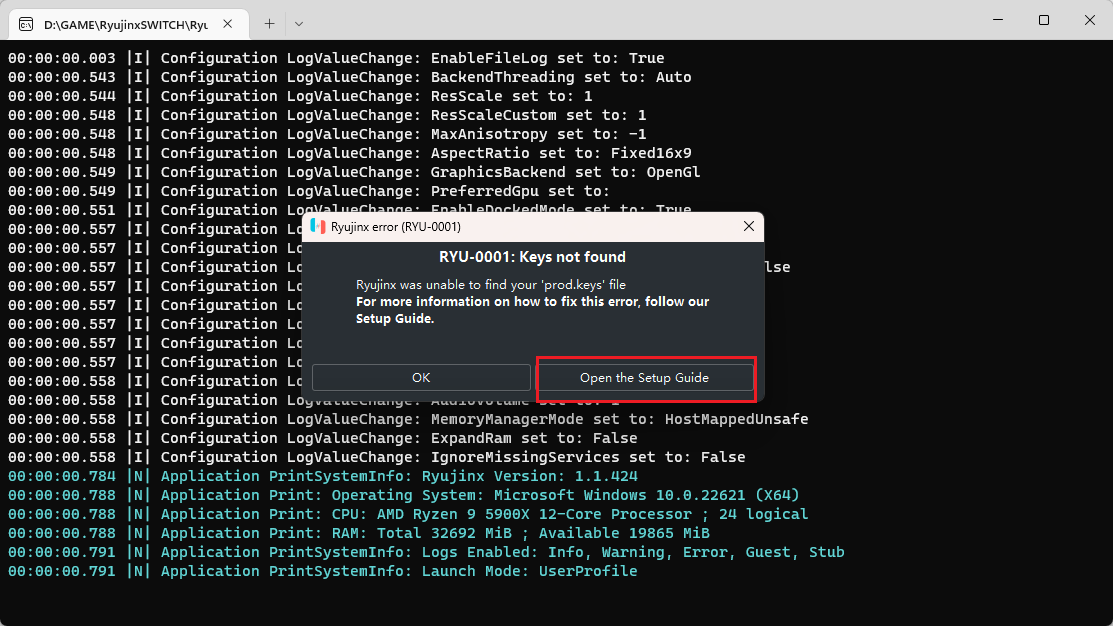Close the Ryujinx error dialog
The height and width of the screenshot is (626, 1113).
coord(748,226)
